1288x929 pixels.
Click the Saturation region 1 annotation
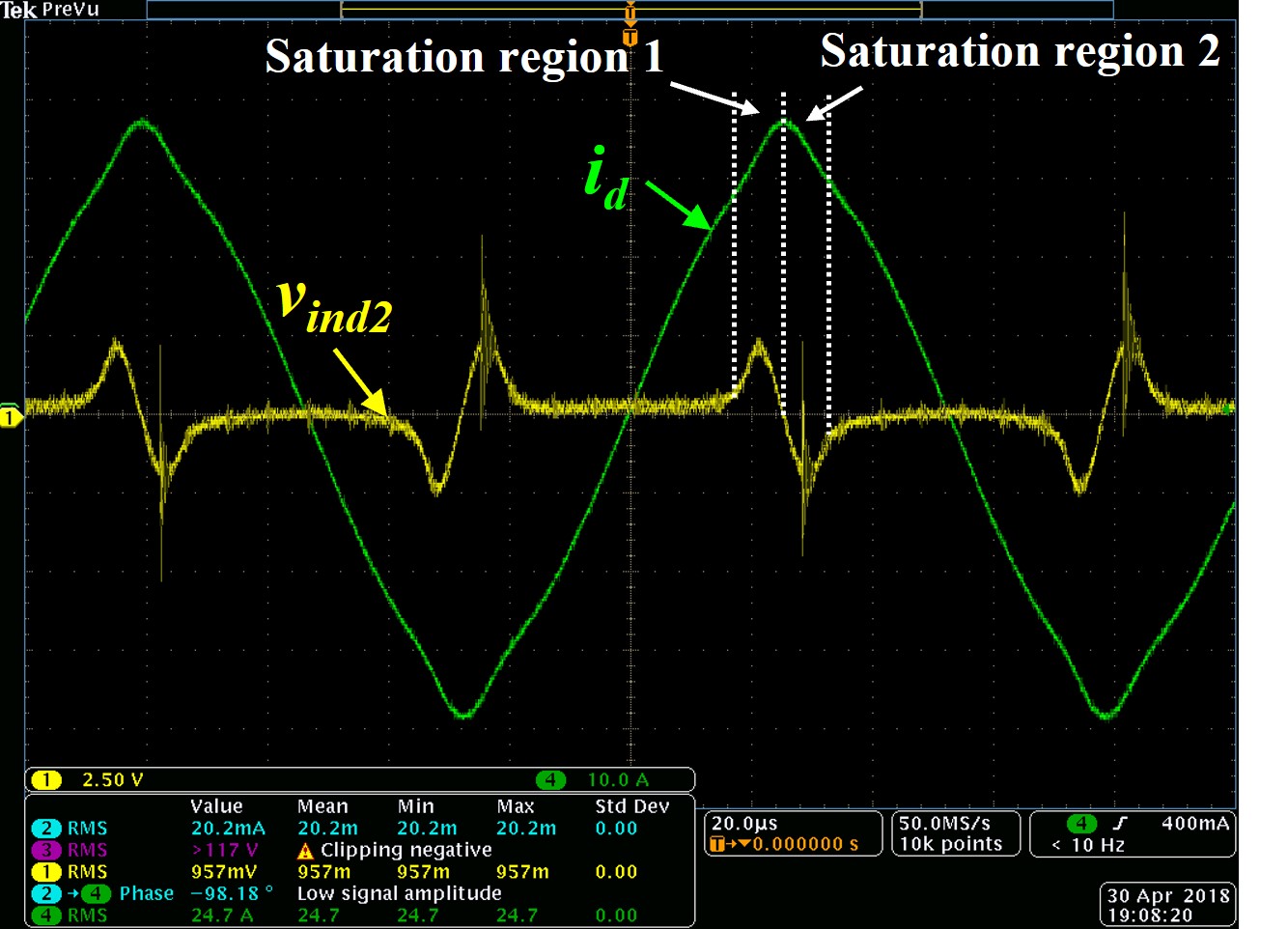463,56
